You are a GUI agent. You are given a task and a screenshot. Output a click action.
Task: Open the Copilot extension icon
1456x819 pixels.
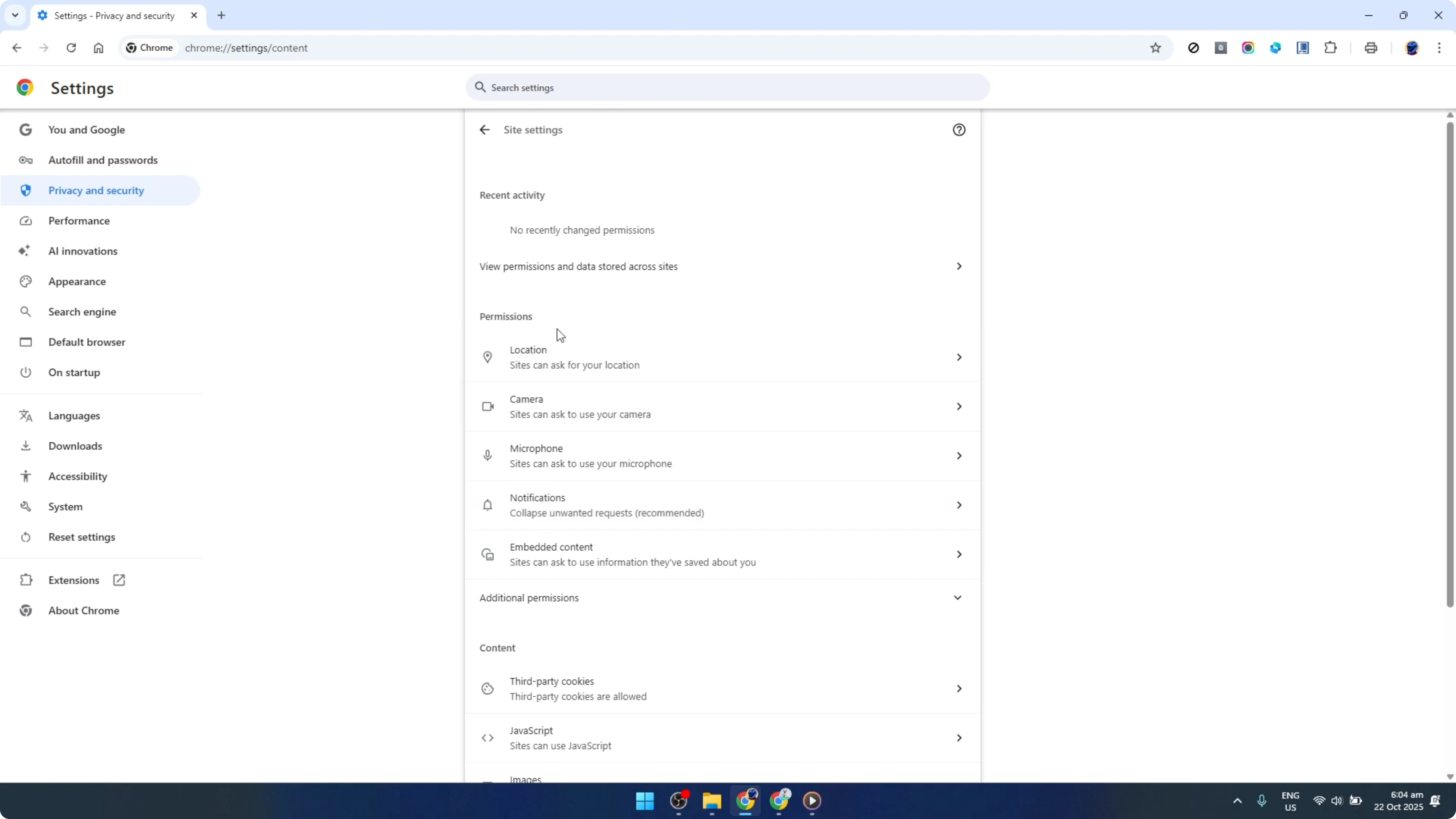pyautogui.click(x=1276, y=48)
